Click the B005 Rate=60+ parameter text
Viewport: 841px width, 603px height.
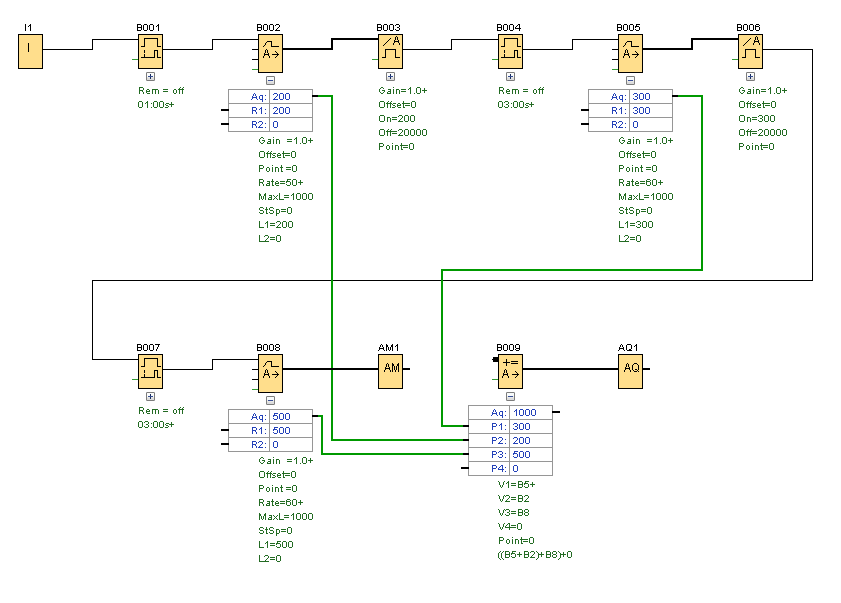[640, 182]
